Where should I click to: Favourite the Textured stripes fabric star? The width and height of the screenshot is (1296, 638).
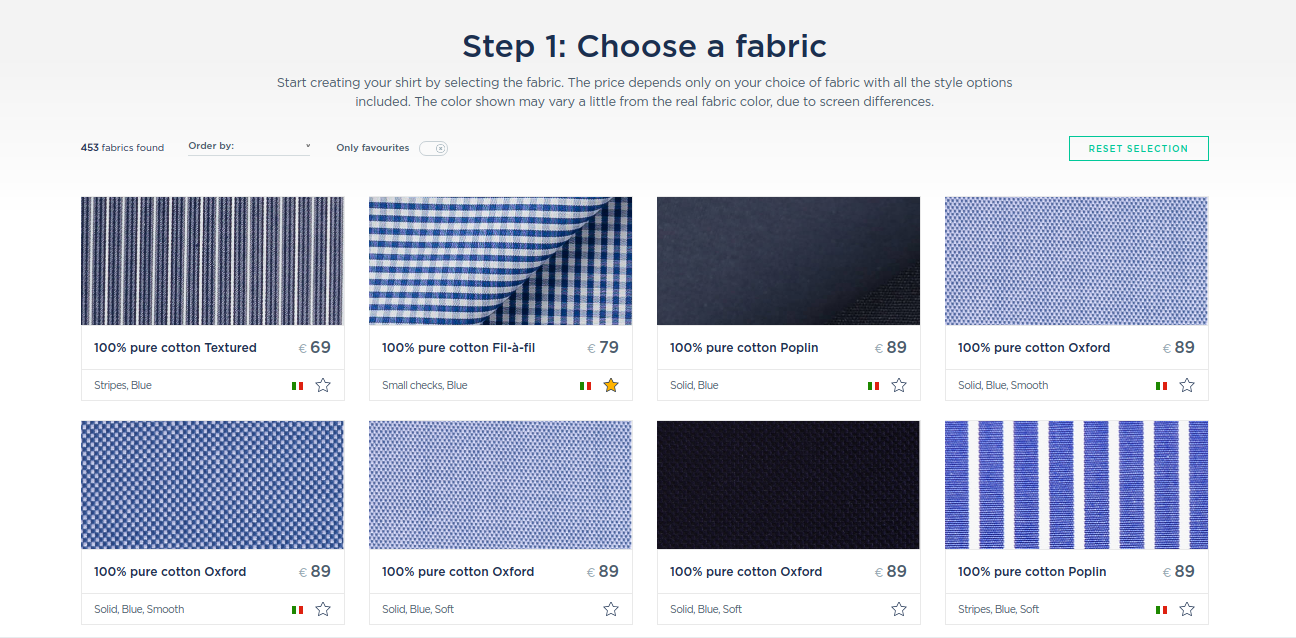[x=323, y=385]
